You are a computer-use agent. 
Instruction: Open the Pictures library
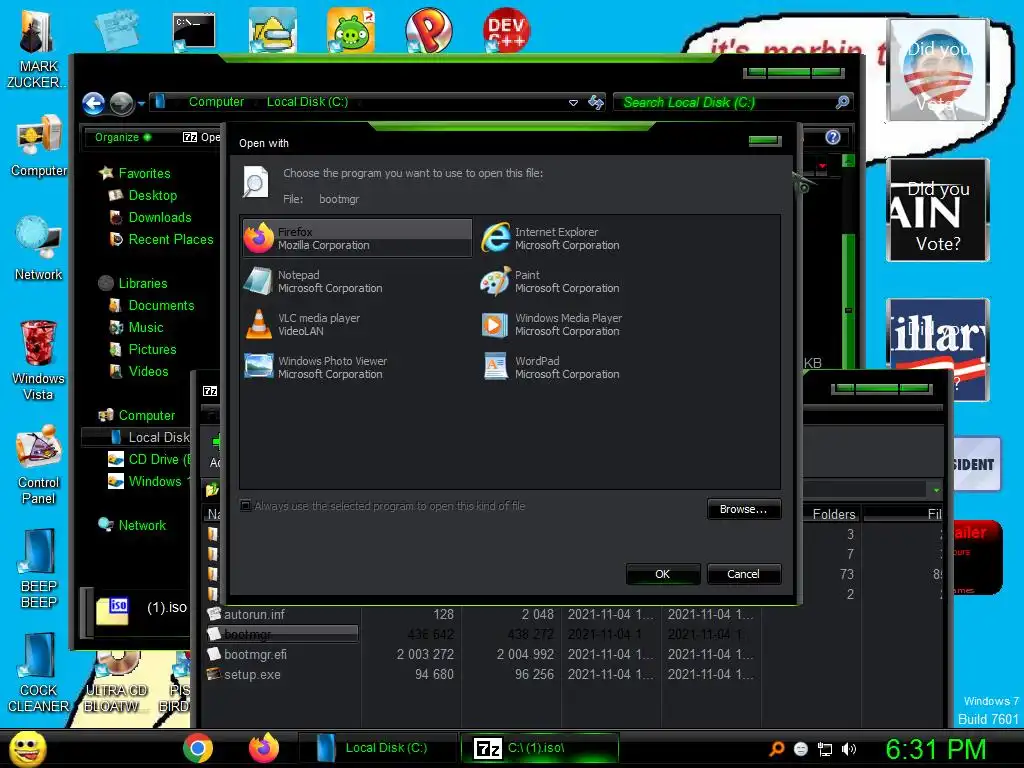pyautogui.click(x=152, y=349)
